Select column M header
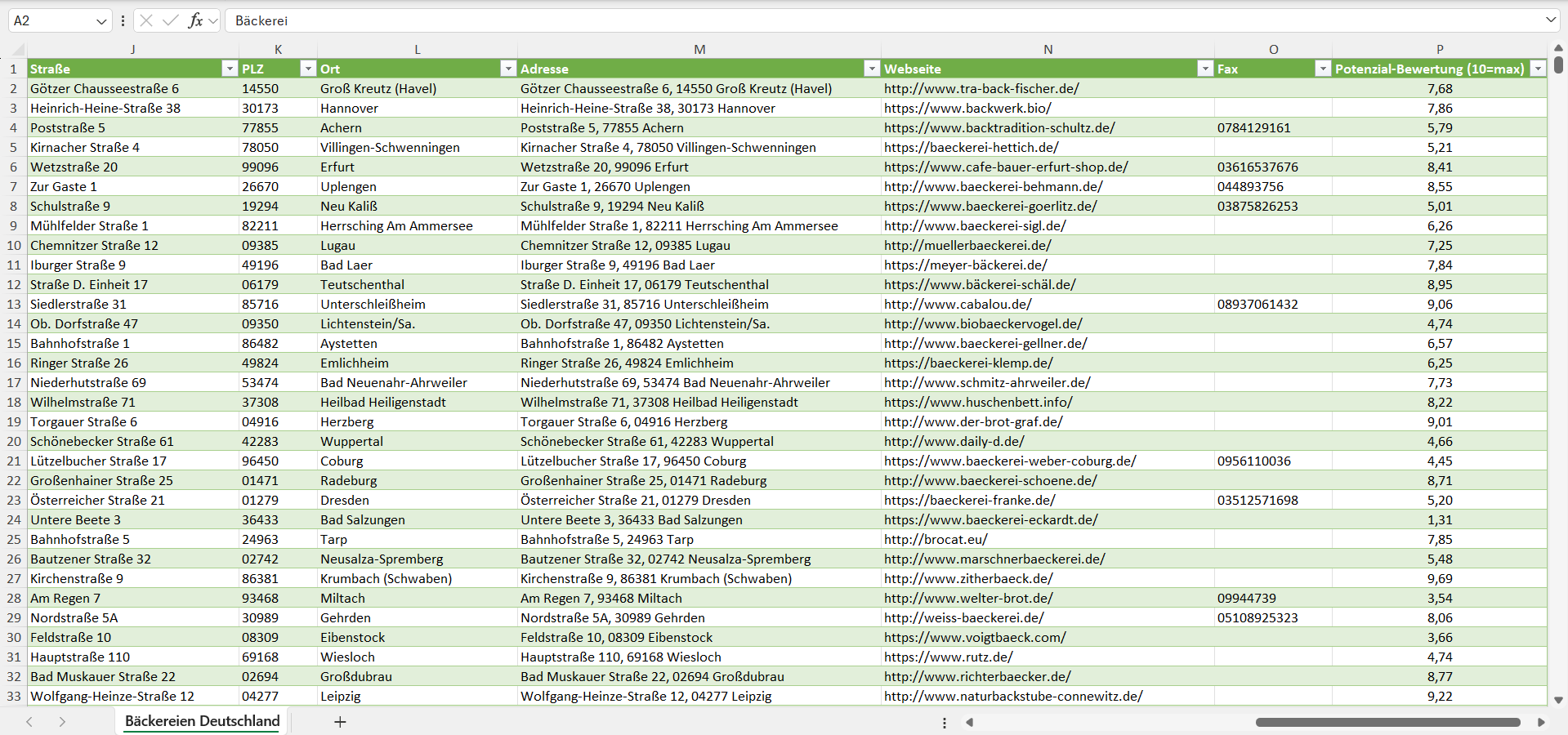Screen dimensions: 1568x735 tap(699, 49)
